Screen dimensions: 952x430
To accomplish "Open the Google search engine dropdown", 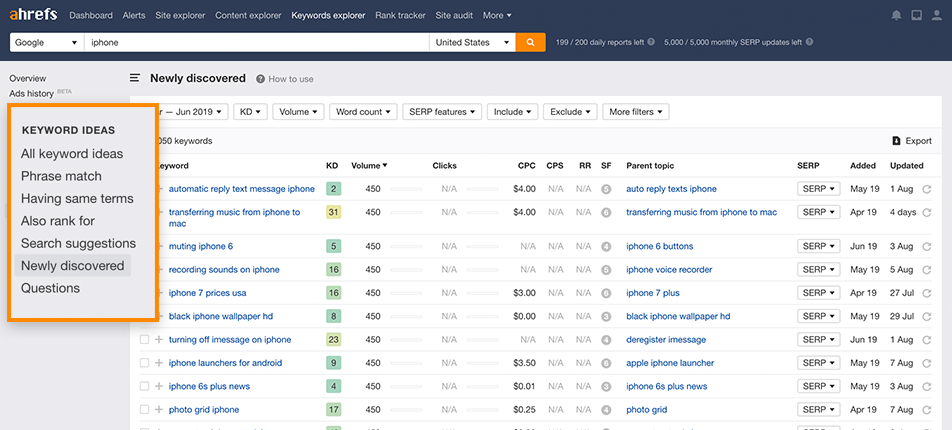I will pos(47,43).
